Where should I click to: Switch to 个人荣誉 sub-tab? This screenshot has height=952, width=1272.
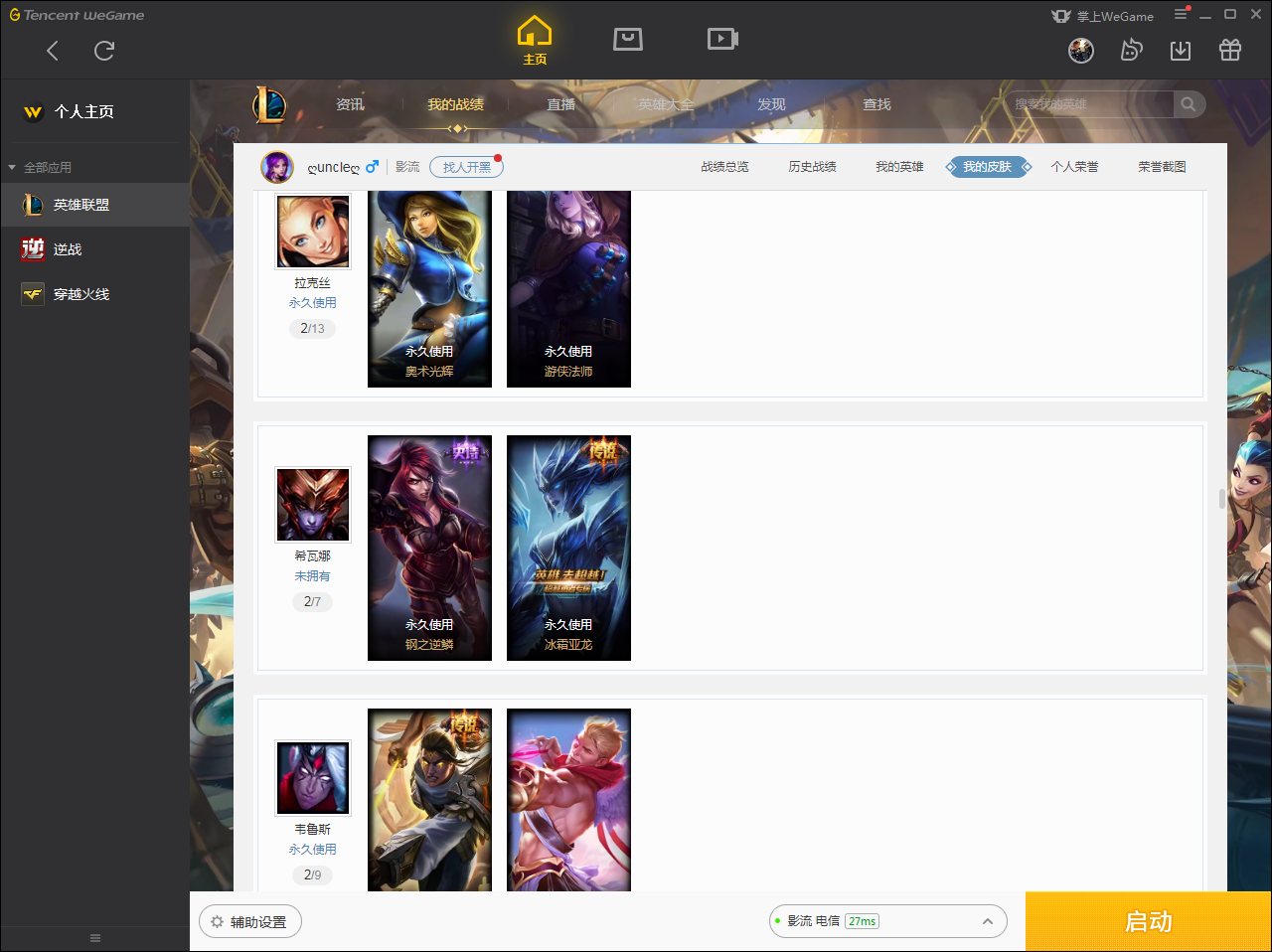[1074, 167]
